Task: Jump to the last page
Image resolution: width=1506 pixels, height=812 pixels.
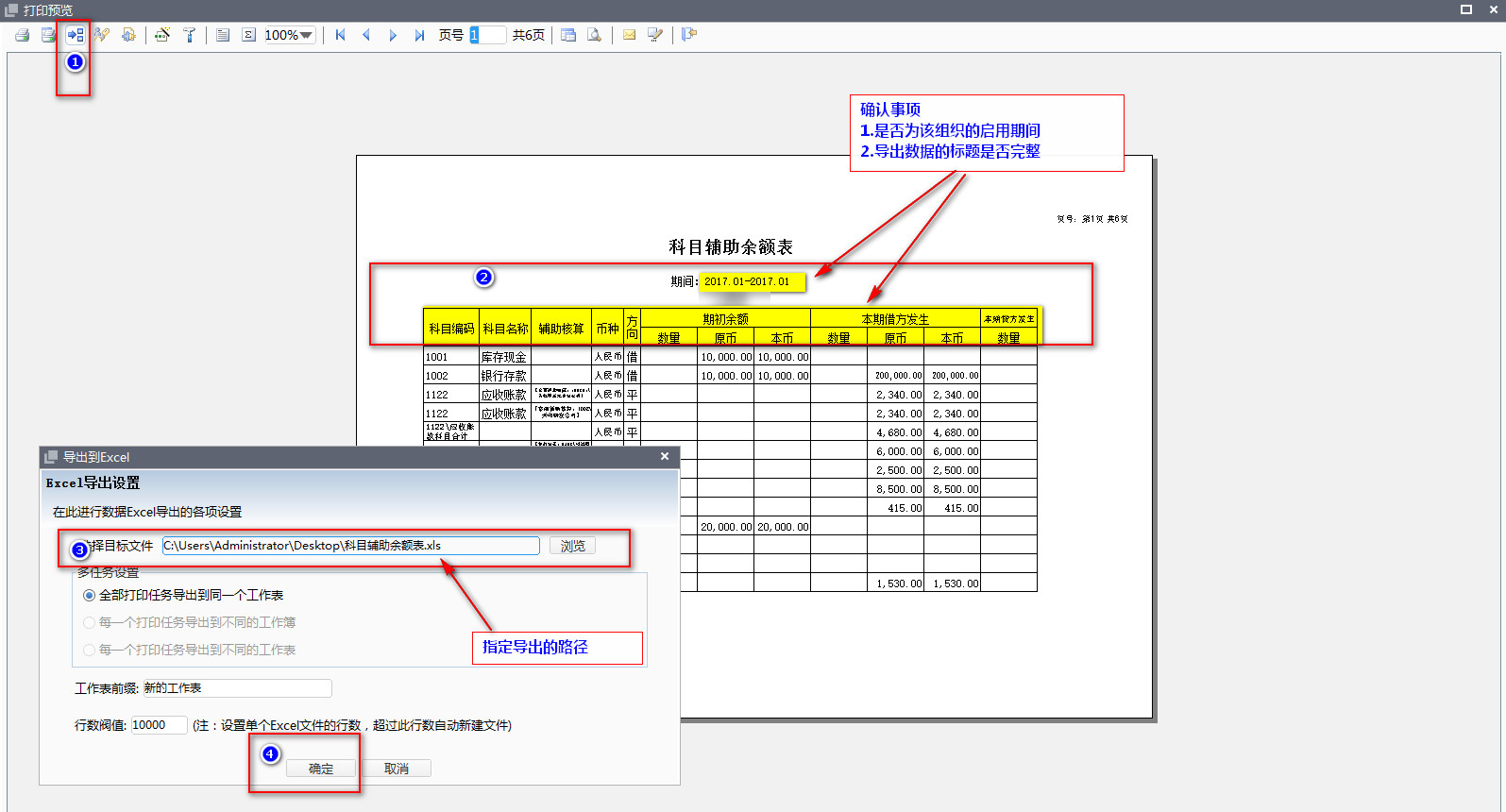Action: pos(419,35)
